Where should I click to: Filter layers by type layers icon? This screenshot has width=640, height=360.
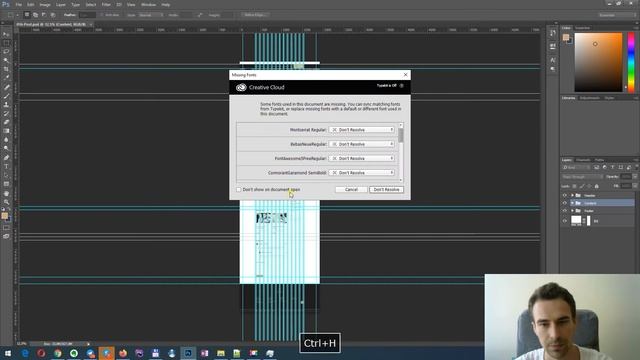[612, 167]
